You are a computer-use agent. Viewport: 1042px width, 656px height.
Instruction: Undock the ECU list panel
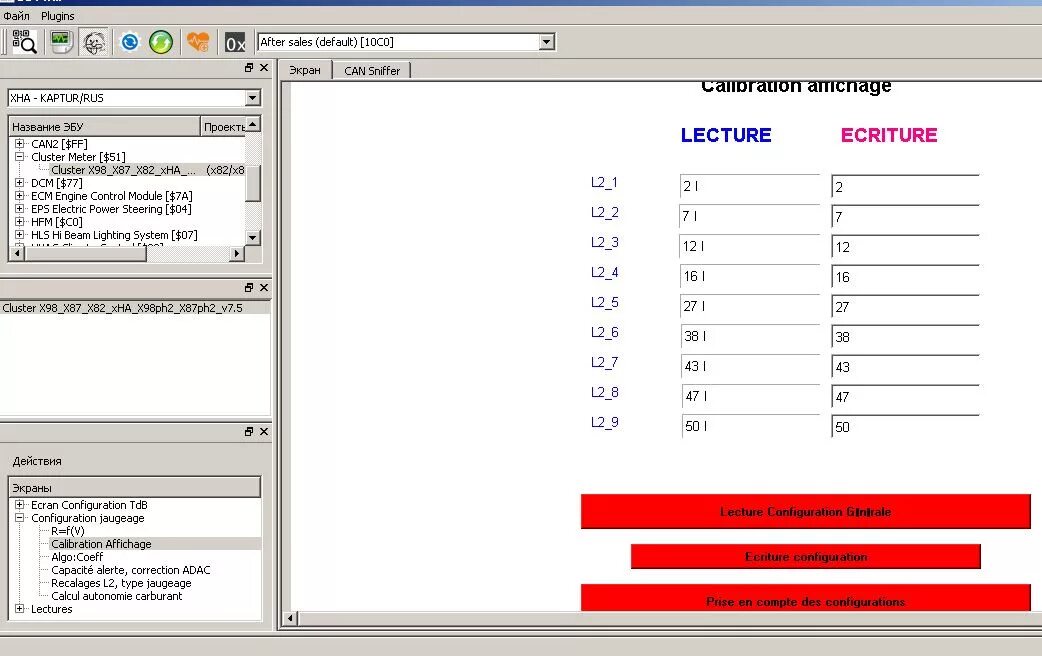[249, 68]
